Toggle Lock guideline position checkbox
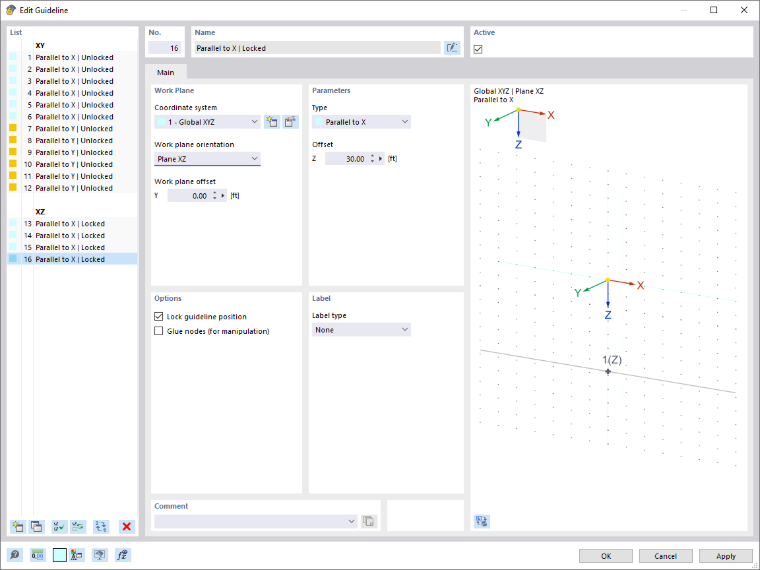Viewport: 760px width, 570px height. click(x=158, y=317)
